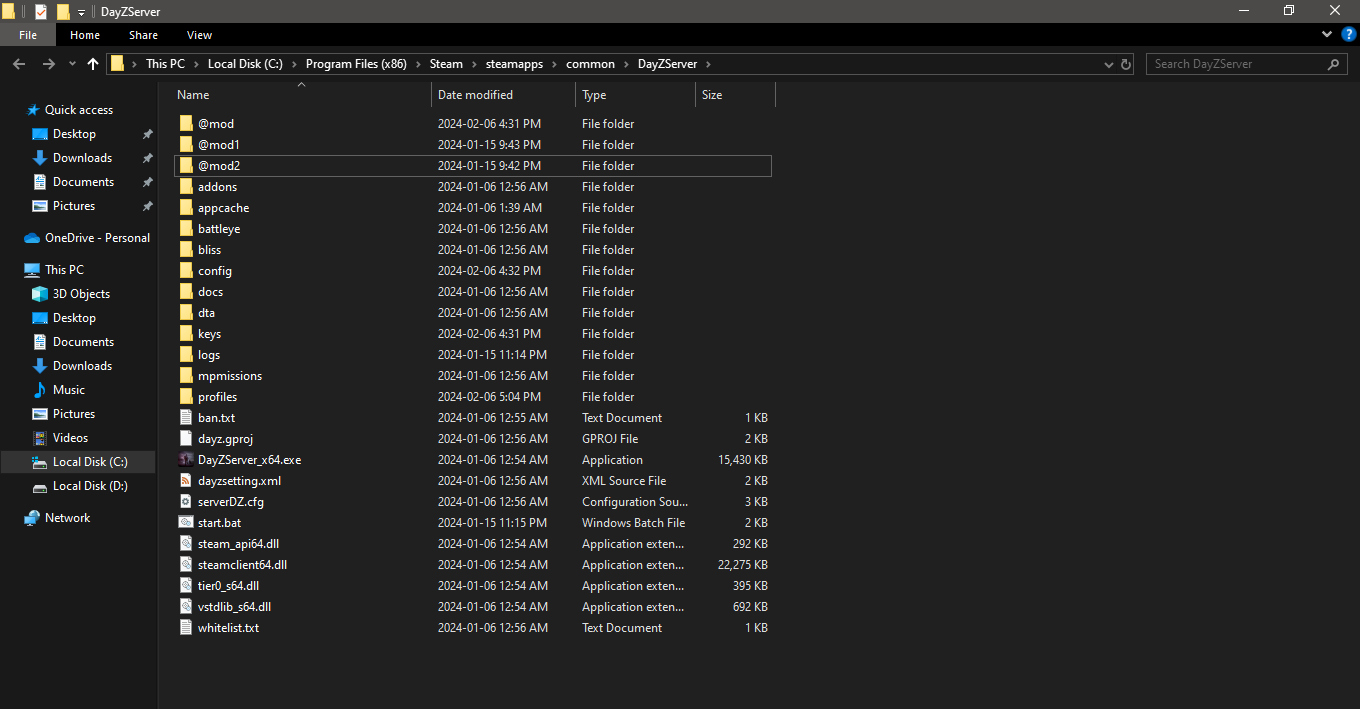Jump to Local Disk (C:) breadcrumb
This screenshot has width=1360, height=709.
point(245,64)
